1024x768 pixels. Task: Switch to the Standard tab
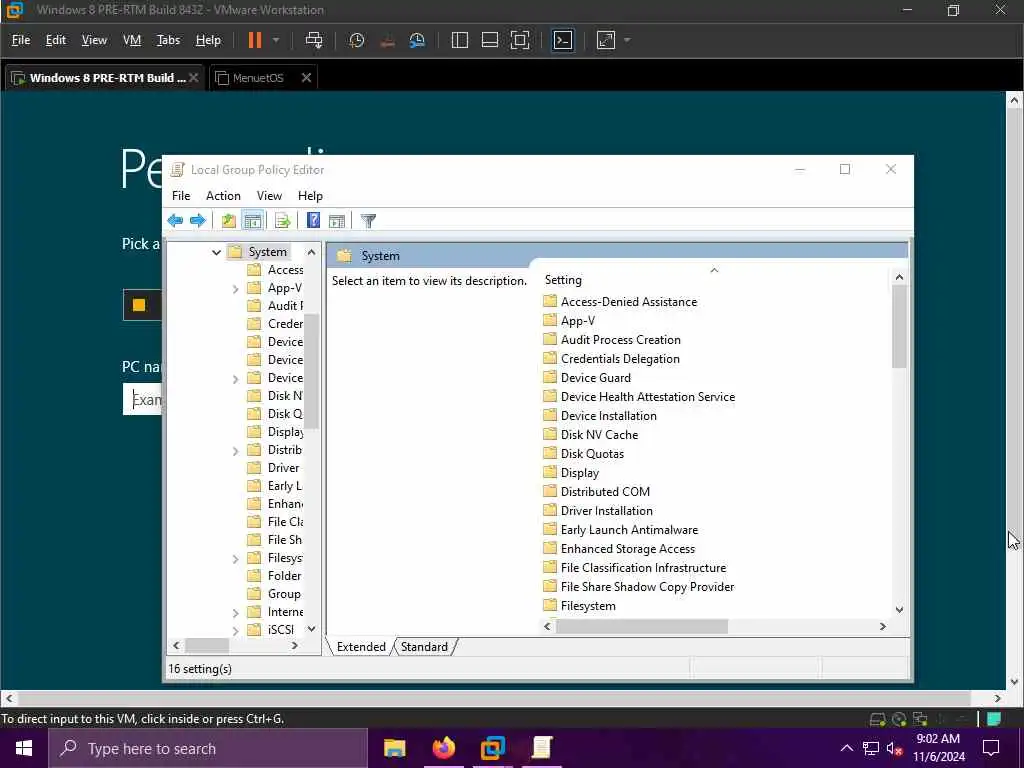pyautogui.click(x=424, y=647)
